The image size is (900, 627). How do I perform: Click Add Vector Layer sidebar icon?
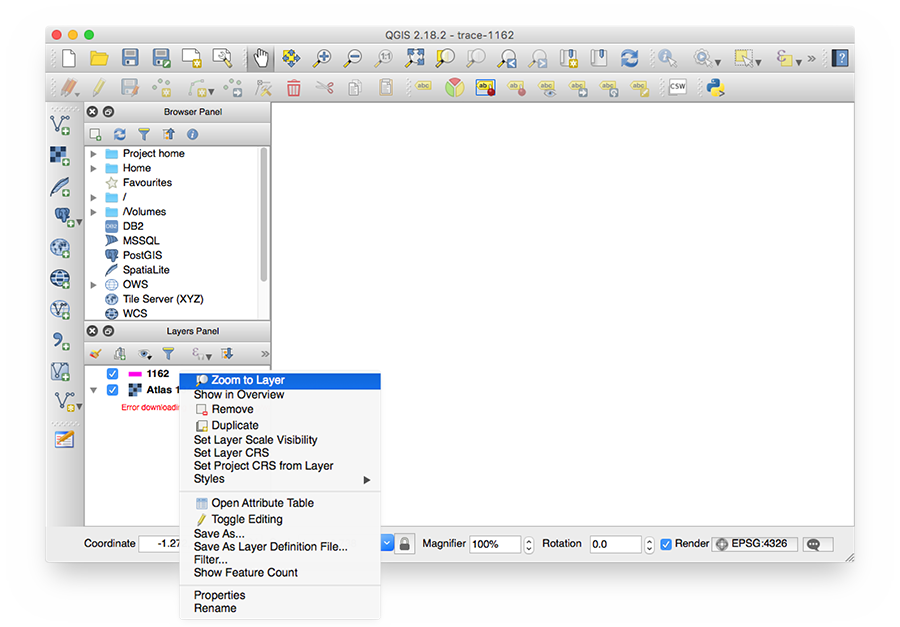[60, 125]
